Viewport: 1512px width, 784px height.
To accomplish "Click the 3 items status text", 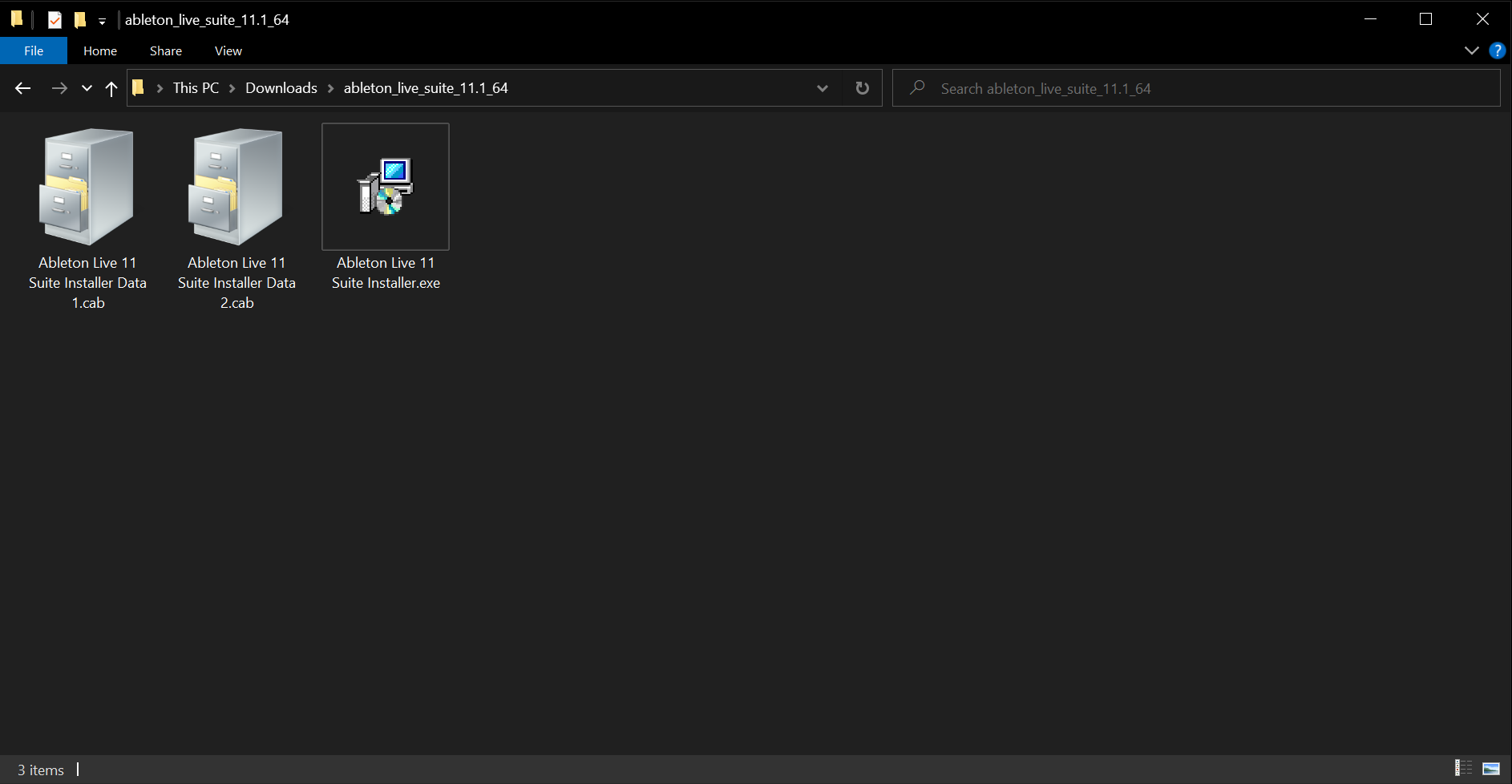I will coord(41,770).
